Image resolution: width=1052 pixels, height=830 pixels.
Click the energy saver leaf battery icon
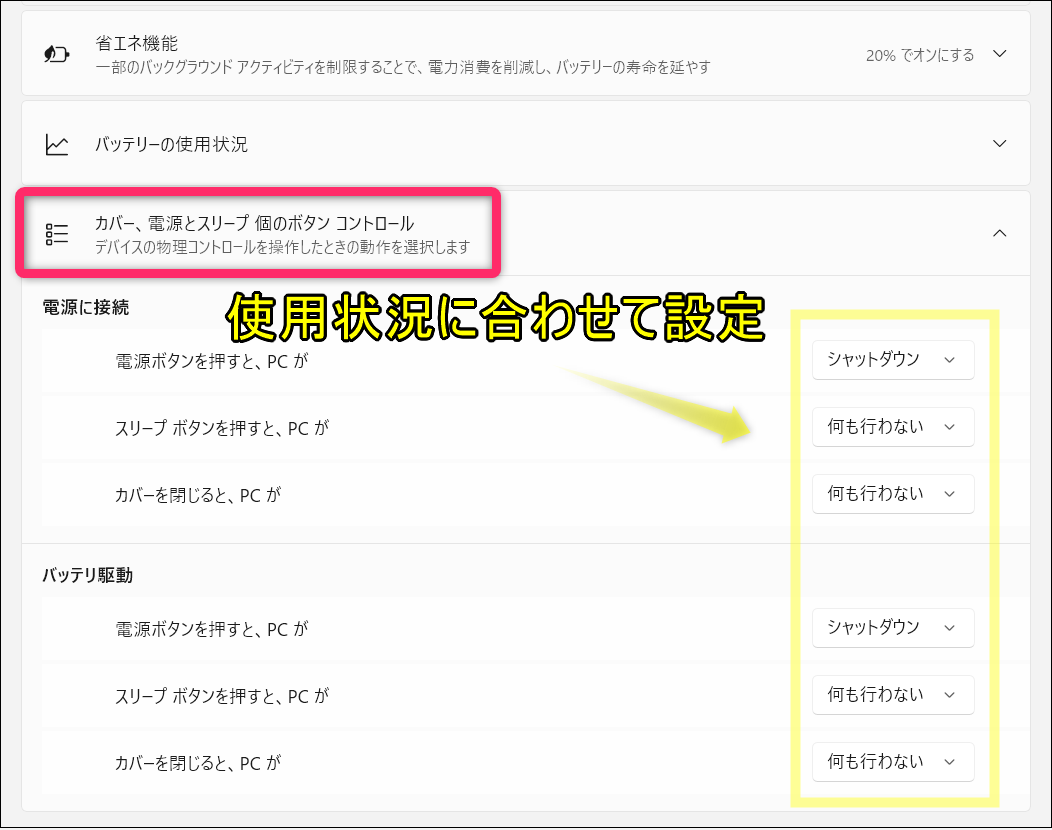coord(57,54)
